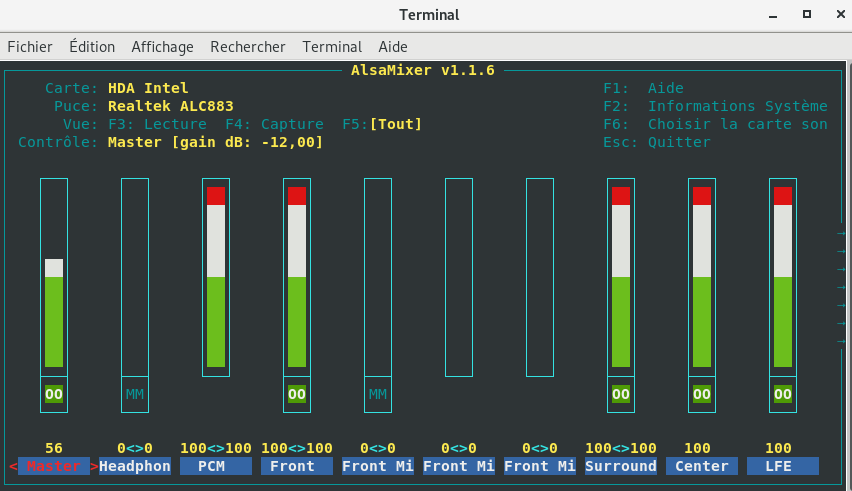Toggle mute on the Surround channel
This screenshot has height=491, width=852.
pyautogui.click(x=621, y=394)
